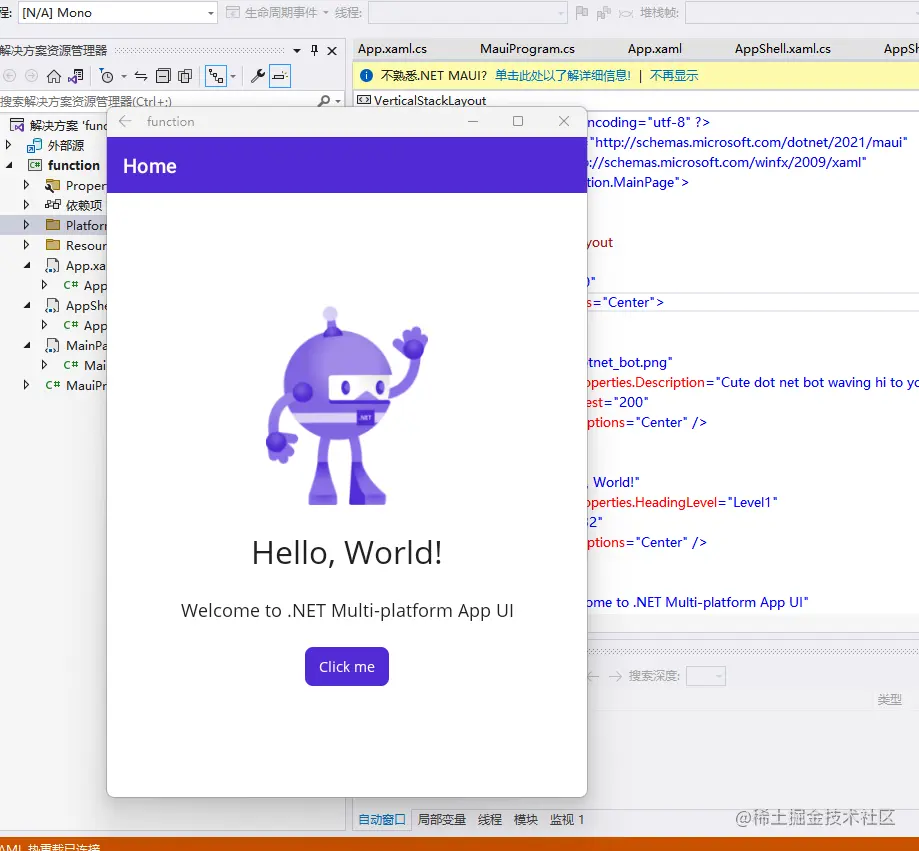The height and width of the screenshot is (851, 919).
Task: Open Properties via the wrench icon
Action: 257,76
